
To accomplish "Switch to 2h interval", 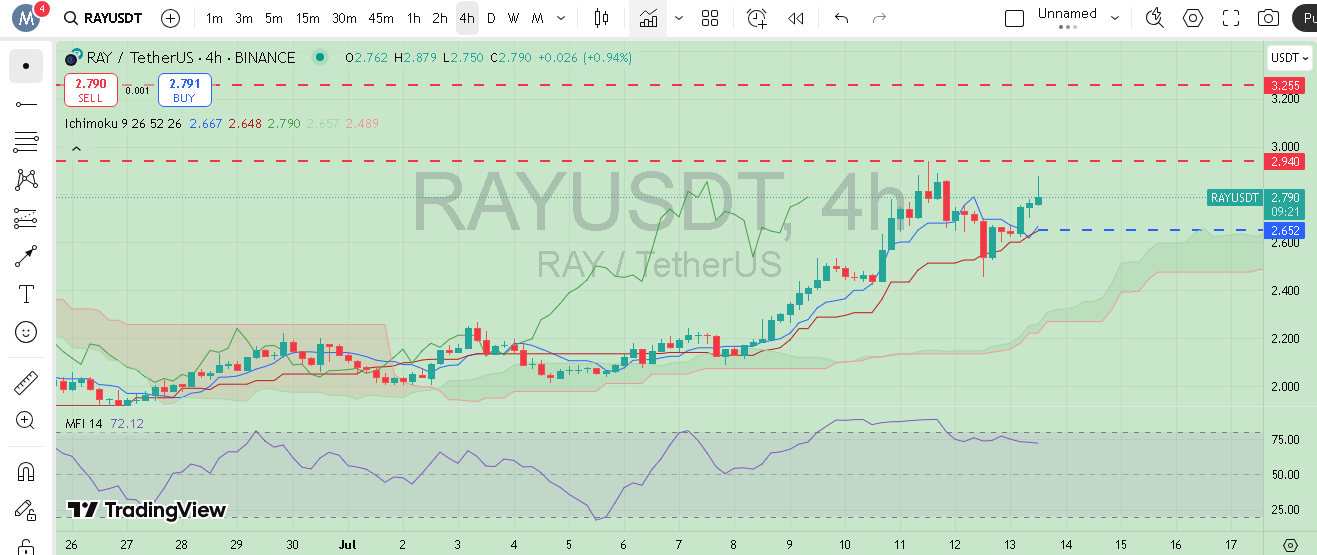I will 440,18.
